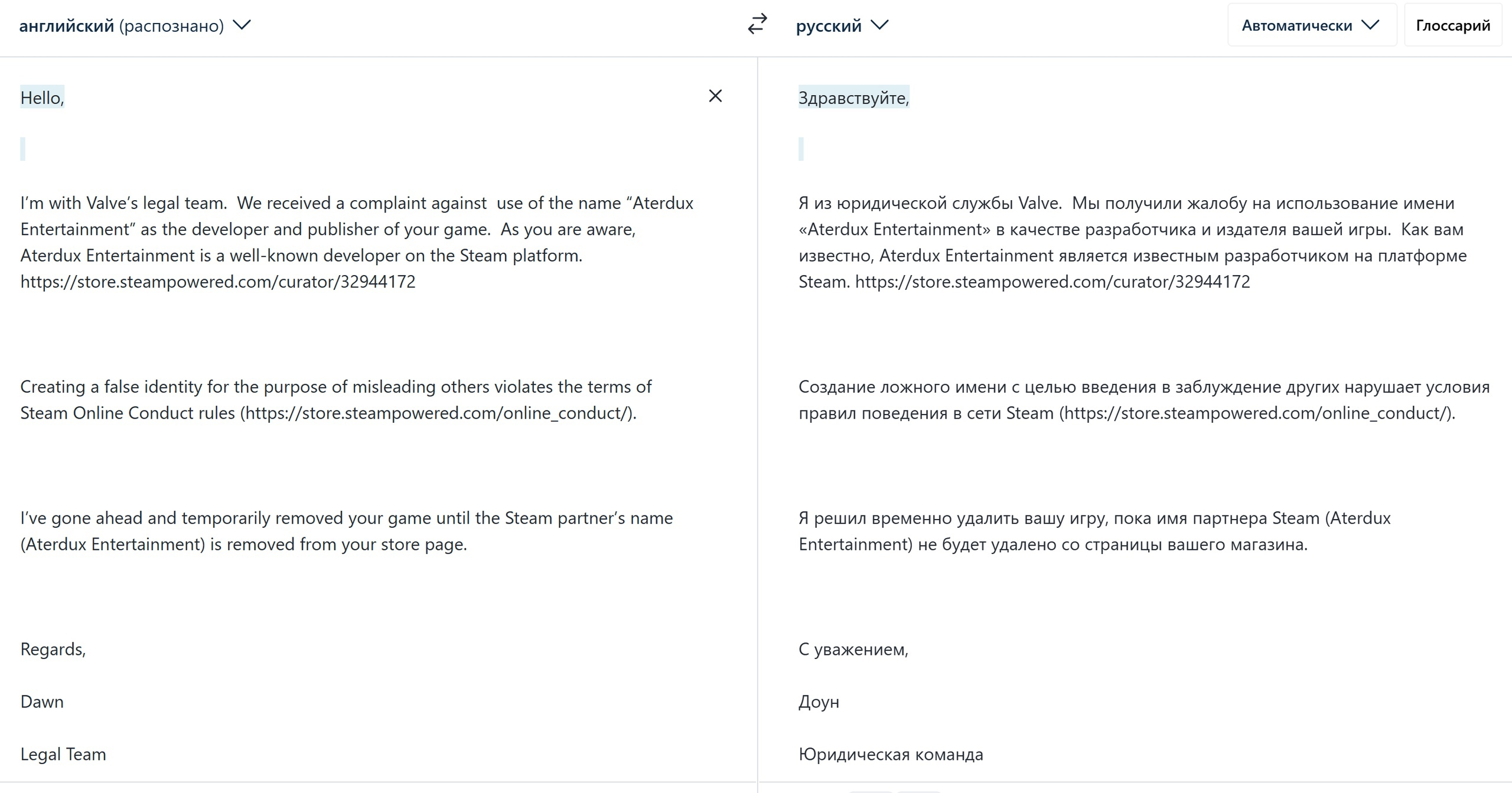Click the online_conduct URL in the source text
Image resolution: width=1512 pixels, height=793 pixels.
coord(438,413)
